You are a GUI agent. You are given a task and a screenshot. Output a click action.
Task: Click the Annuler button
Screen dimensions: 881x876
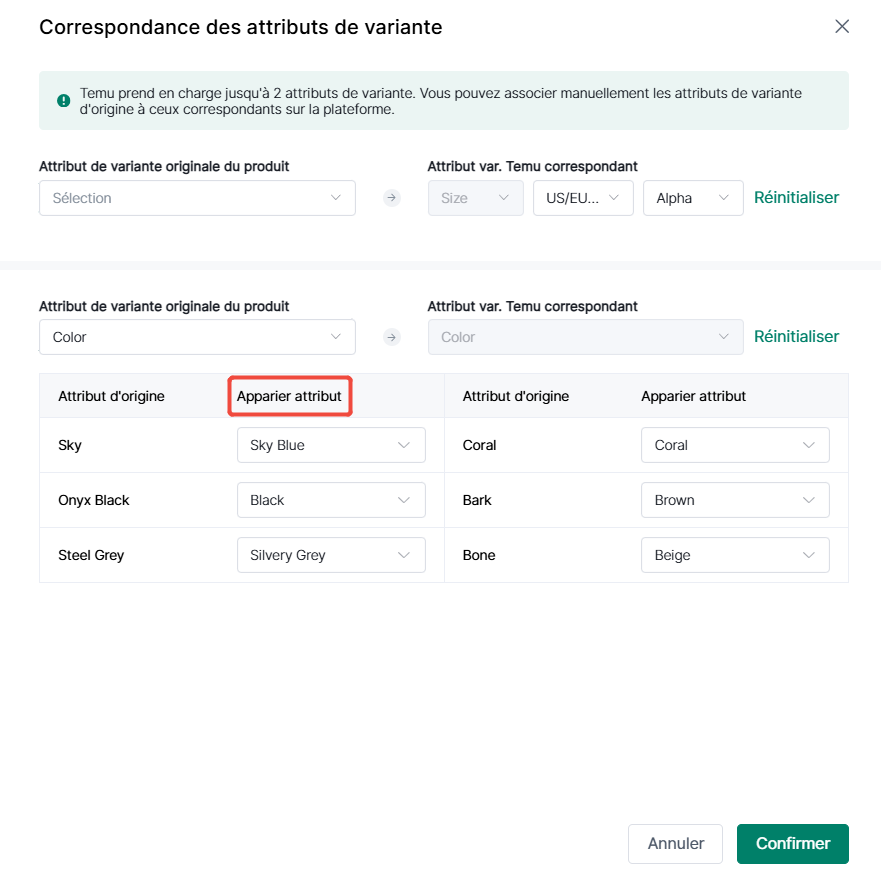coord(675,843)
